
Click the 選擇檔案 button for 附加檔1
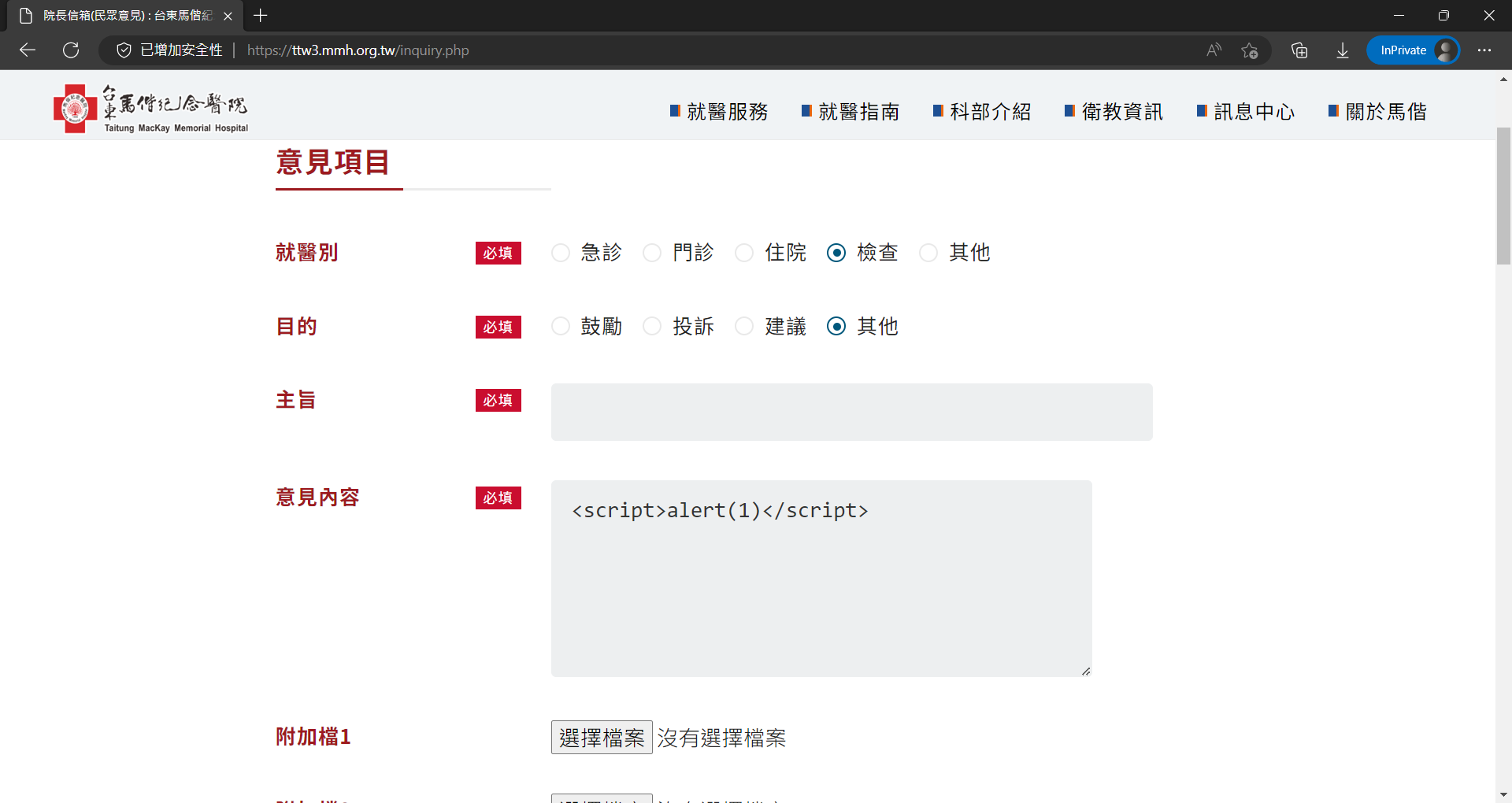602,738
